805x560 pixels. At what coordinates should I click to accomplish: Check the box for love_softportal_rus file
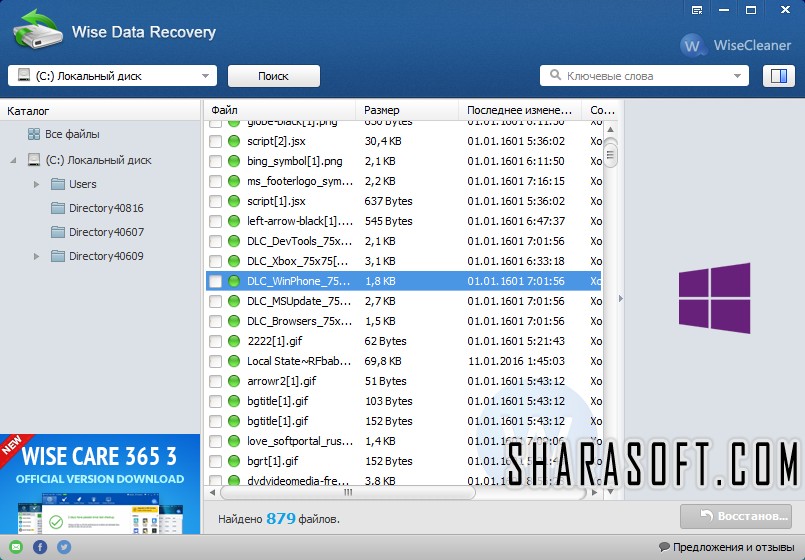216,441
